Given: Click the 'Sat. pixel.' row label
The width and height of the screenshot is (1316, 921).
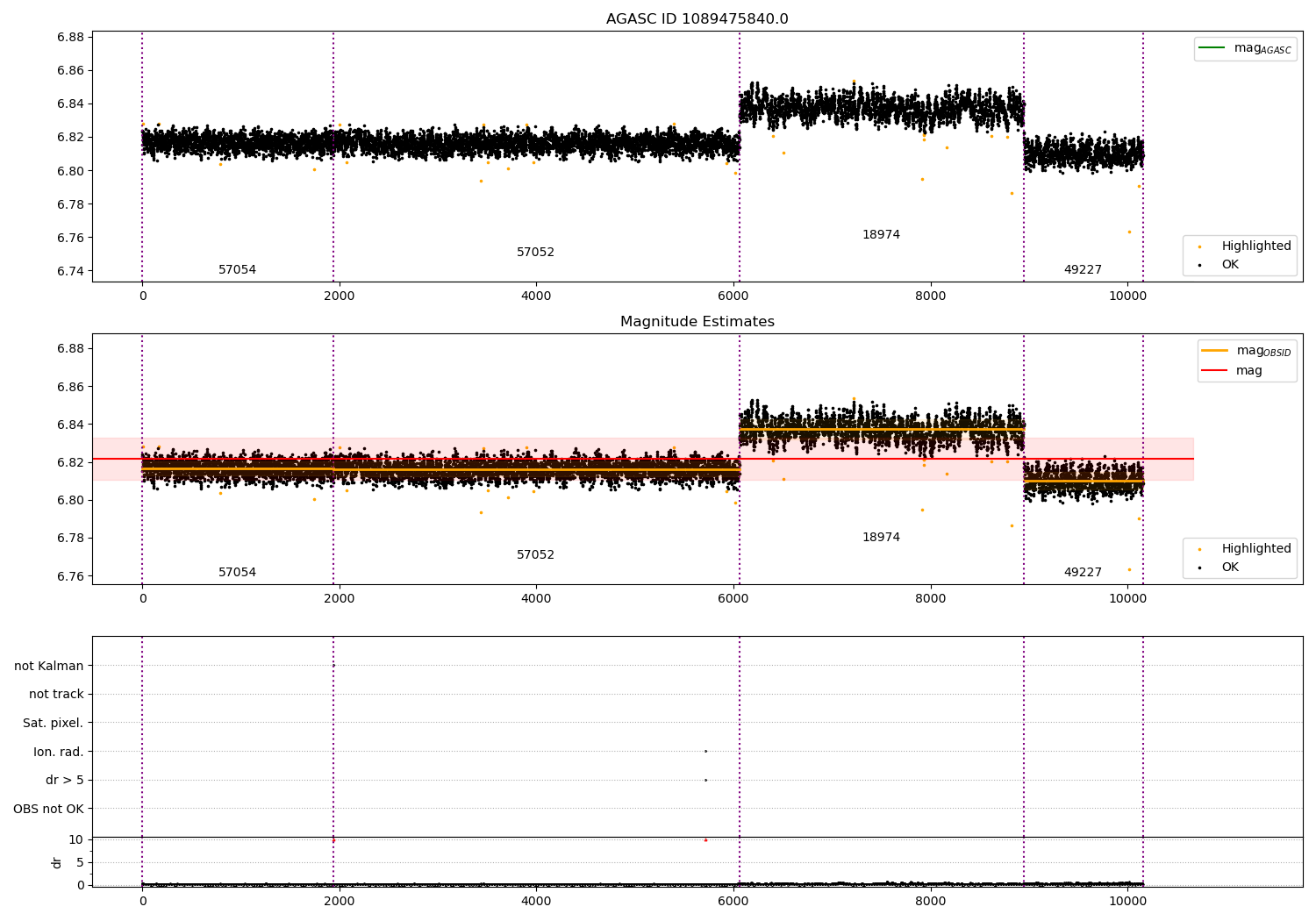Looking at the screenshot, I should (54, 723).
